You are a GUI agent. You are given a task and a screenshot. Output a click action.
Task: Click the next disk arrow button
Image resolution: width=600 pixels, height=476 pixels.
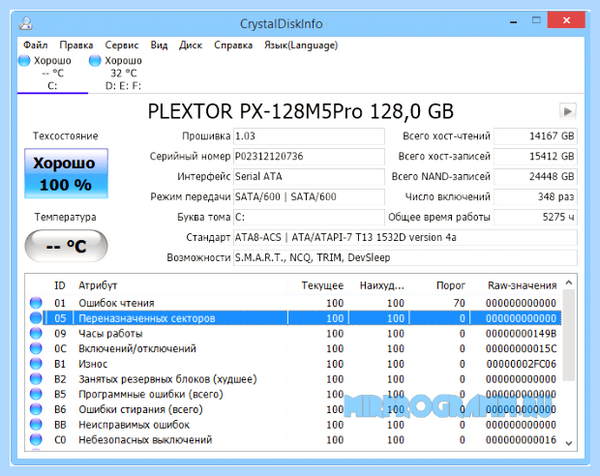click(567, 111)
